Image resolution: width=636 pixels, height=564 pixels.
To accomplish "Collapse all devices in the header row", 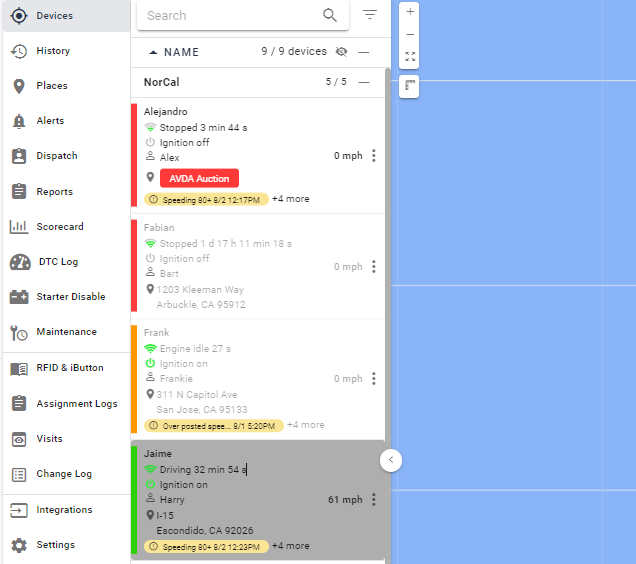I will [x=364, y=52].
